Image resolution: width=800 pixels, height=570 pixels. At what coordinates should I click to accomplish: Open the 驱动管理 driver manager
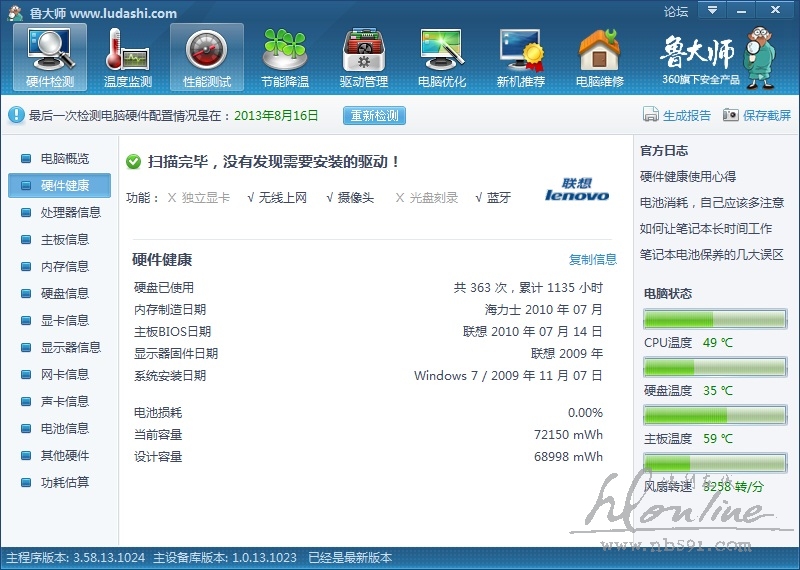[x=363, y=57]
